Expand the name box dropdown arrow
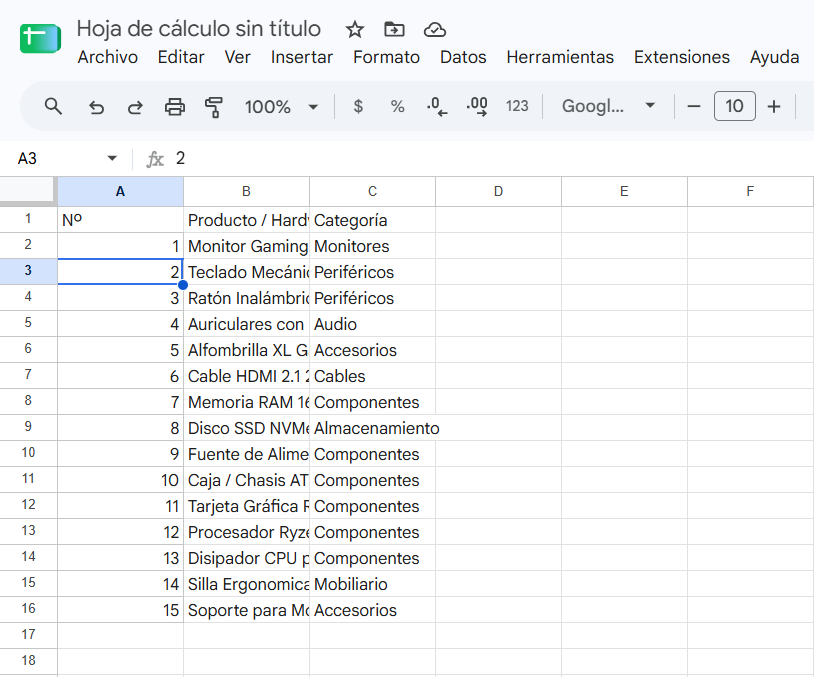 (x=112, y=158)
